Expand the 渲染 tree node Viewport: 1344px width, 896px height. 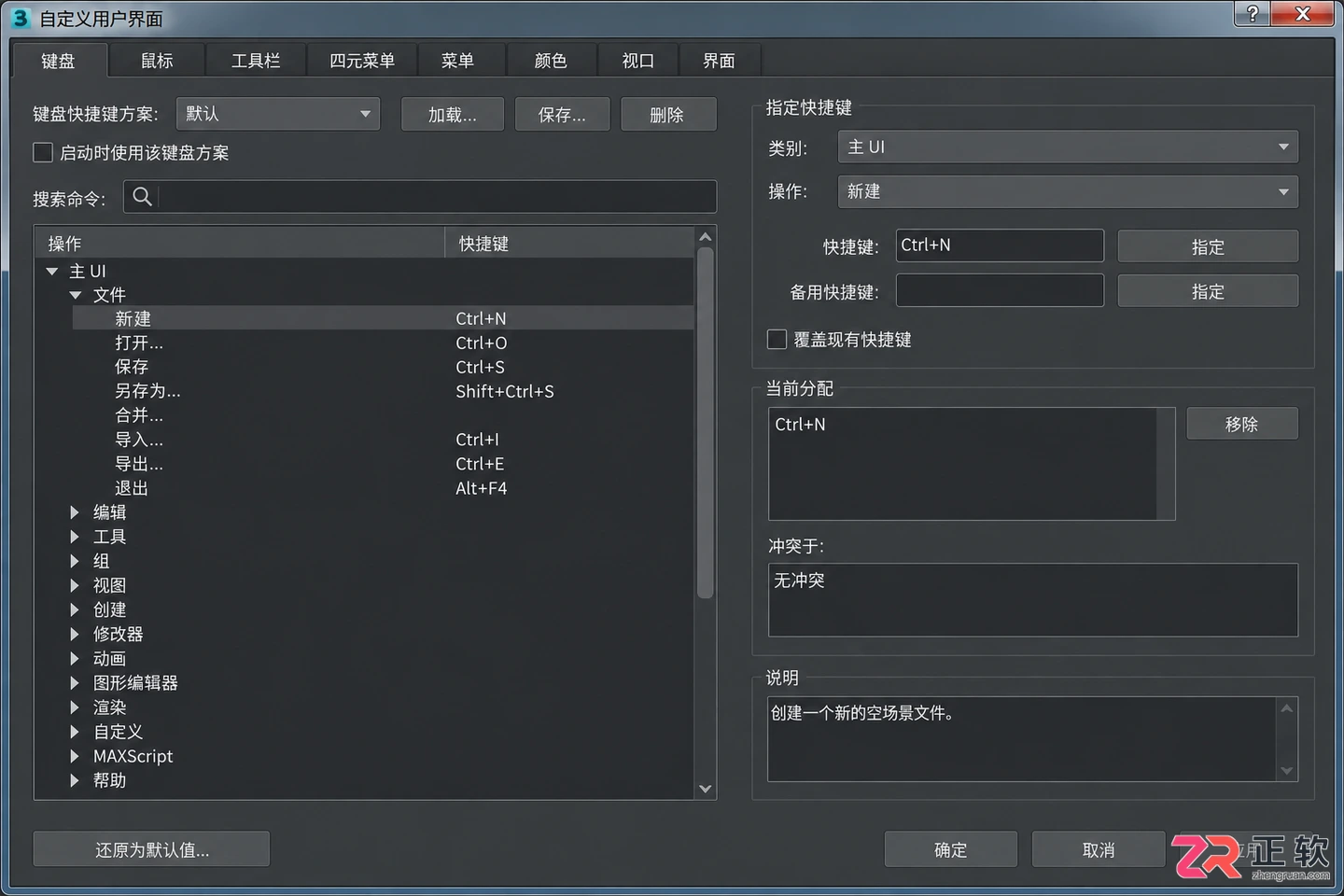(x=75, y=707)
